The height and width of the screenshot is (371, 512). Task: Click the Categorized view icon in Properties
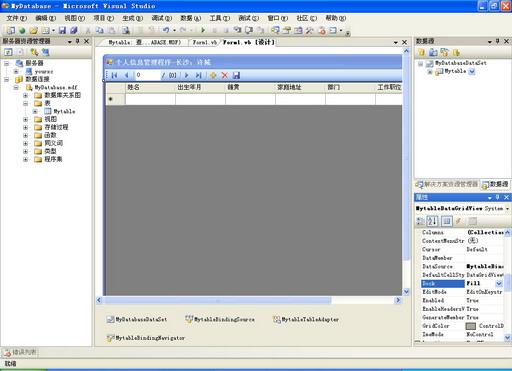[420, 221]
